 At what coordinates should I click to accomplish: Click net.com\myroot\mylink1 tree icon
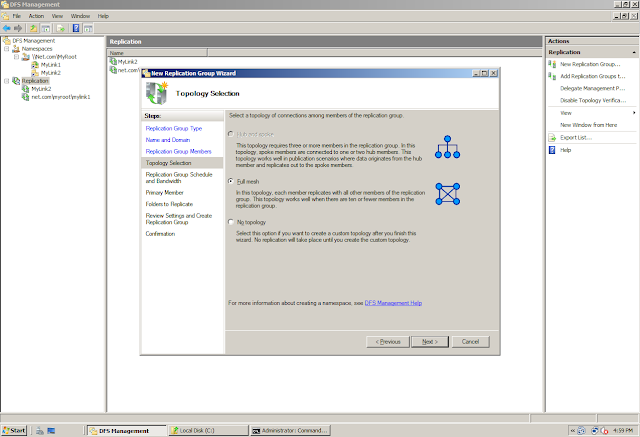(x=26, y=97)
